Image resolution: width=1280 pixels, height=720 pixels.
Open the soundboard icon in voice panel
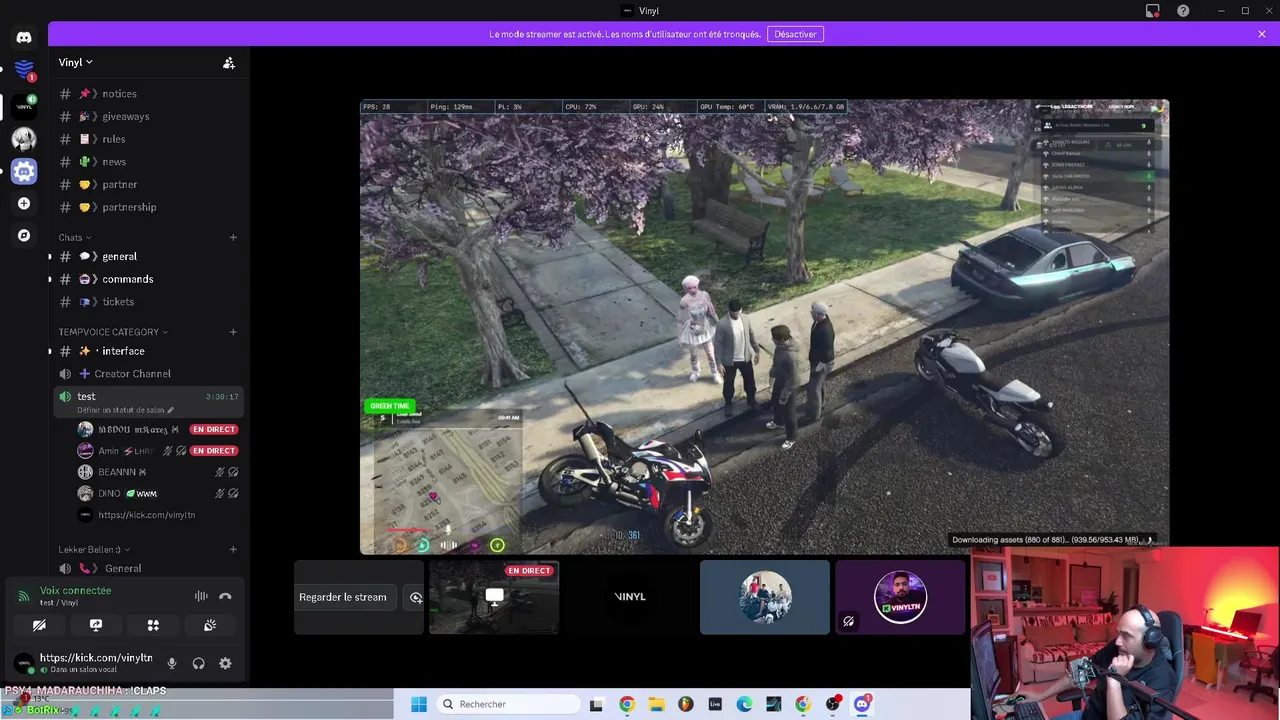tap(210, 625)
